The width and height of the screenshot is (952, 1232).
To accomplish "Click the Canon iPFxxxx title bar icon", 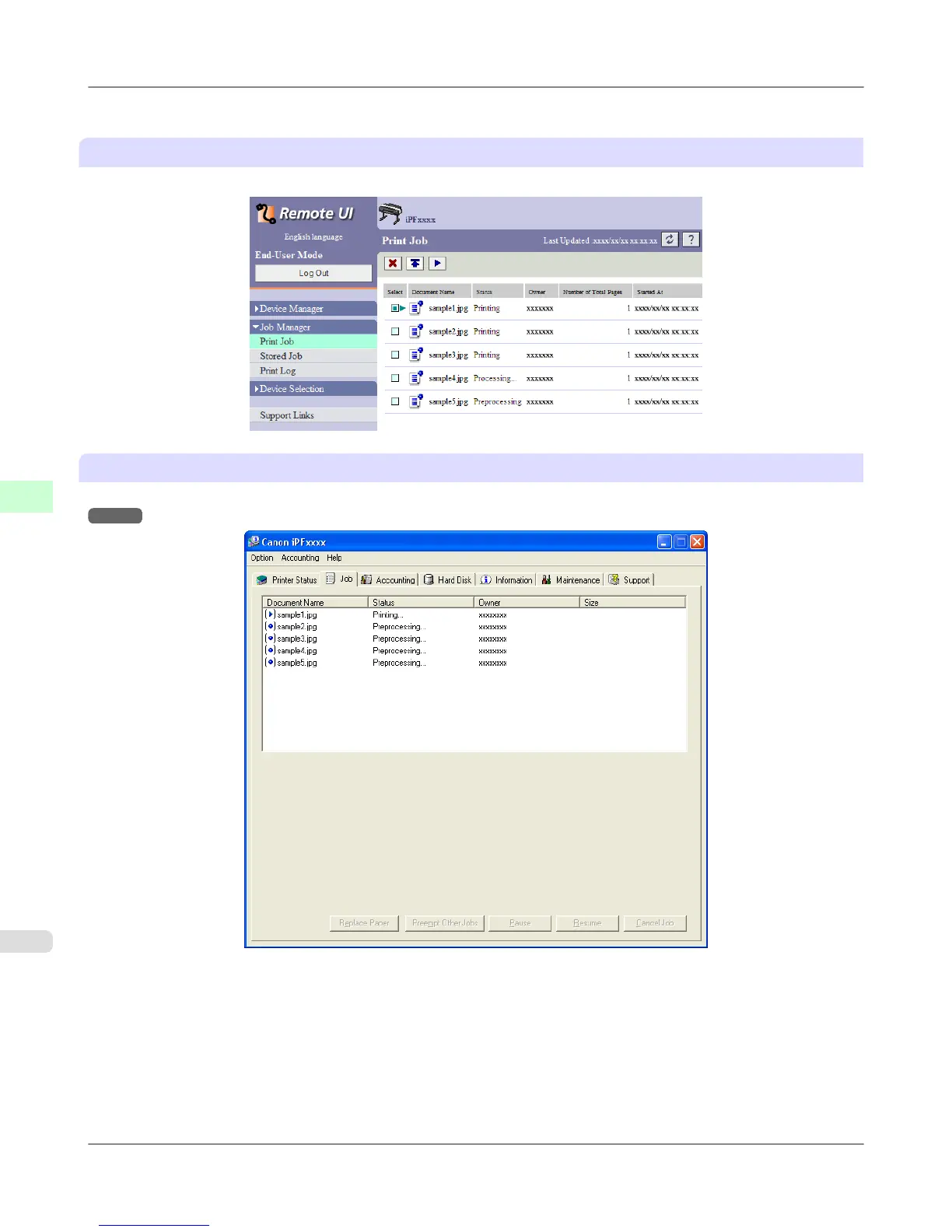I will coord(254,541).
